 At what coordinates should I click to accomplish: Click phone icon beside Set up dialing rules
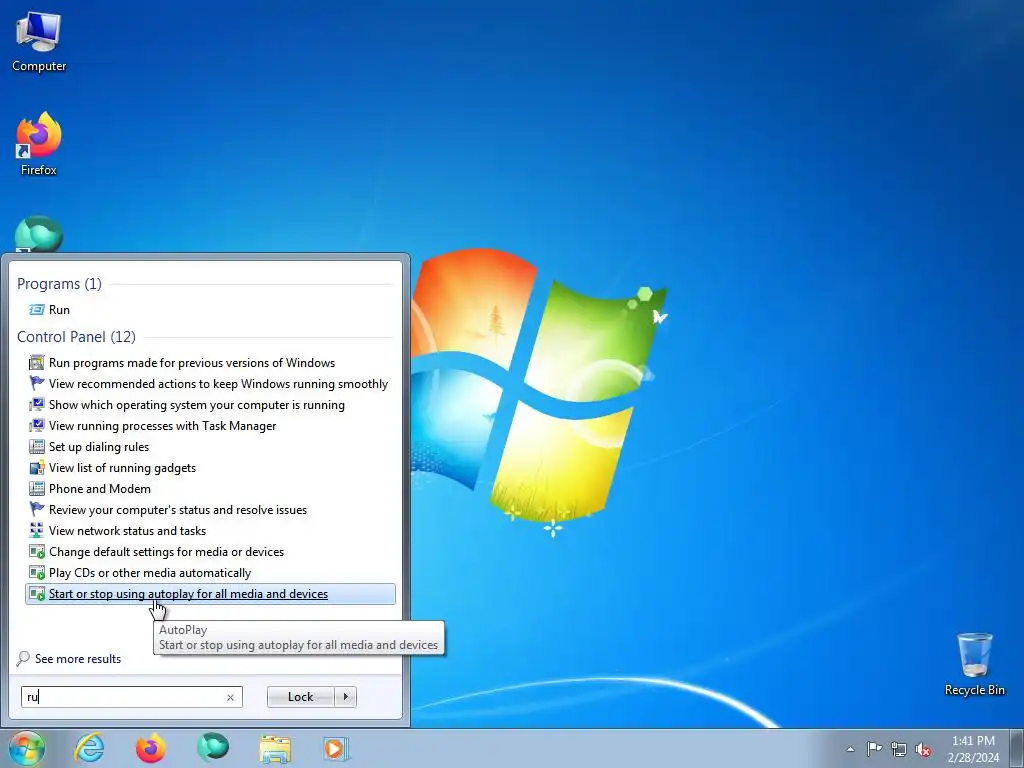(37, 447)
